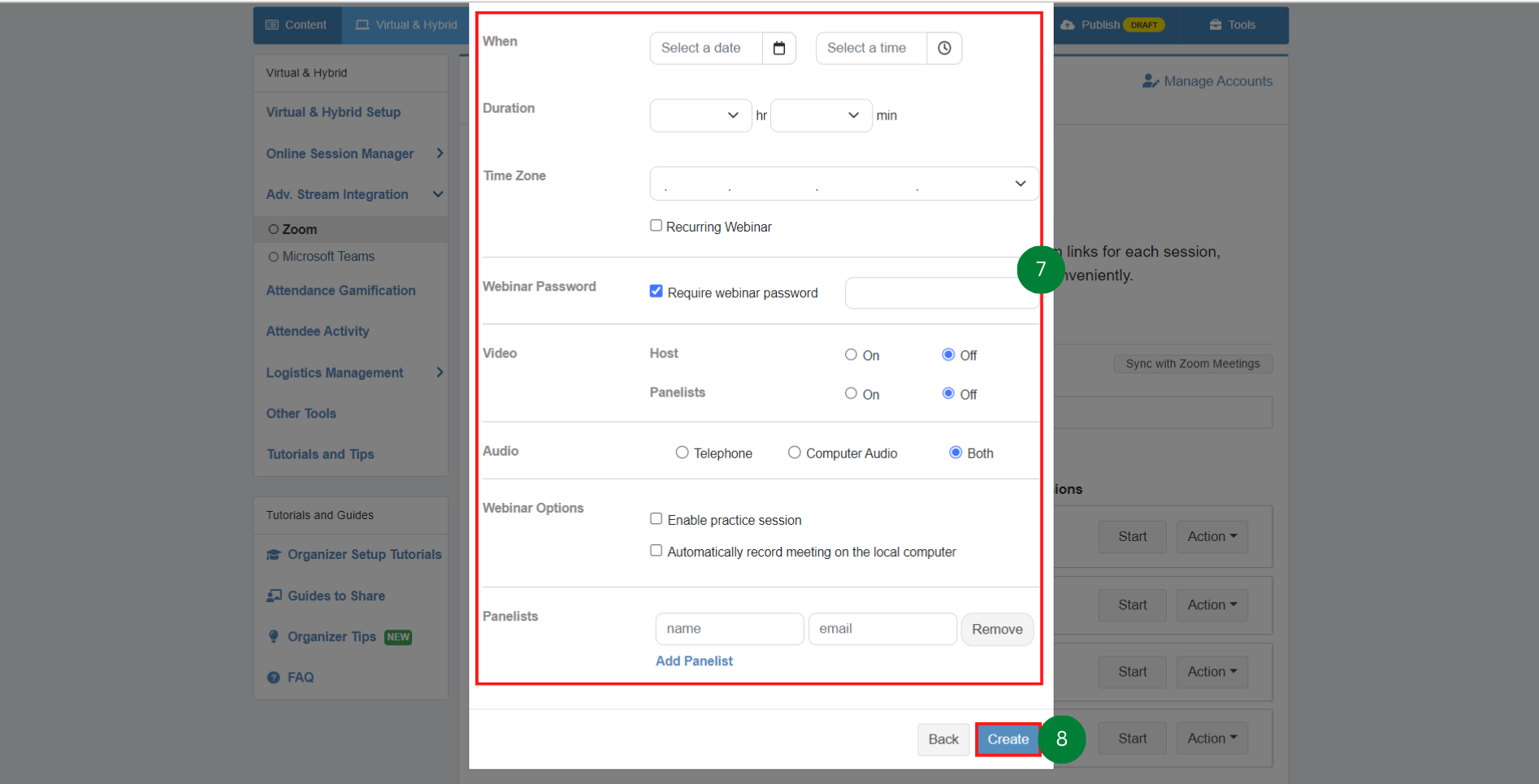1539x784 pixels.
Task: Switch to the Content tab
Action: (x=297, y=25)
